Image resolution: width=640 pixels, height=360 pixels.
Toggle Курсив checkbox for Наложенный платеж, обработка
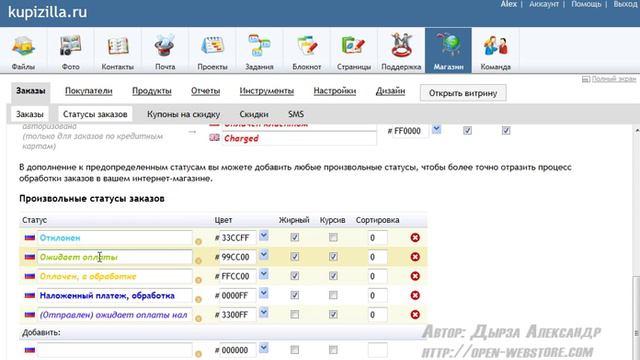(x=333, y=295)
